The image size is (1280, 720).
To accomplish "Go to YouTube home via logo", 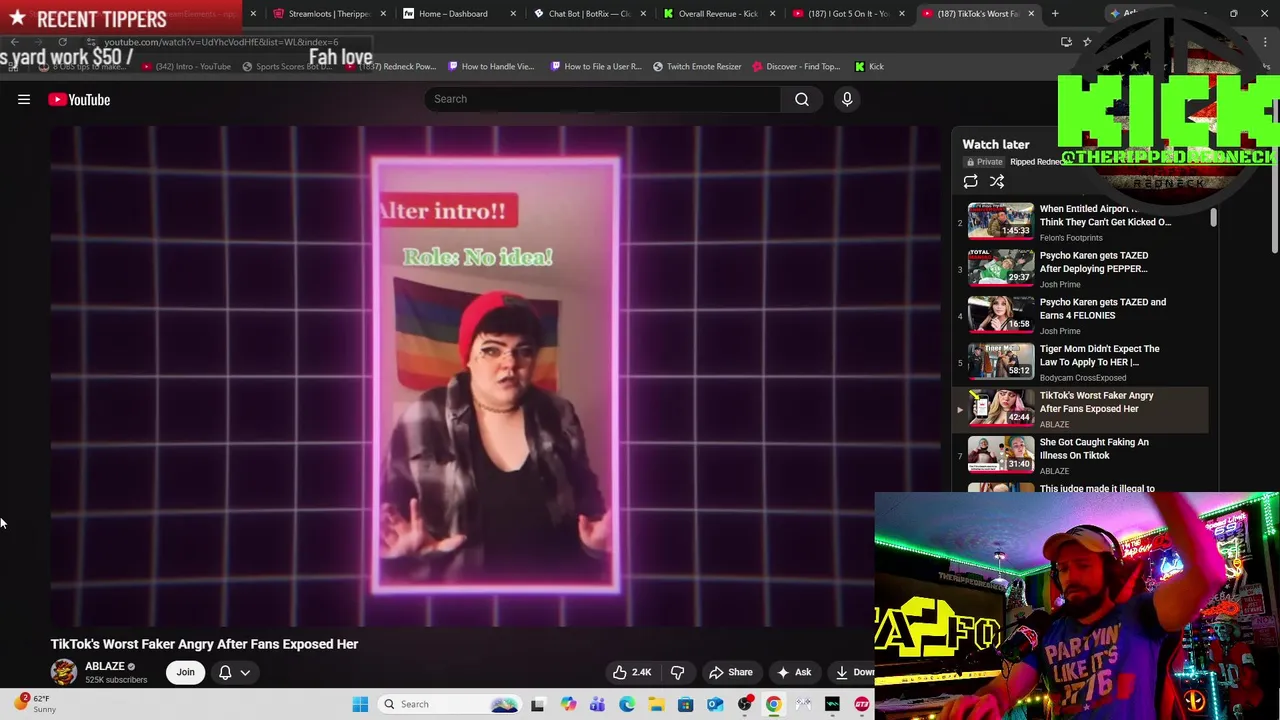I will click(79, 100).
